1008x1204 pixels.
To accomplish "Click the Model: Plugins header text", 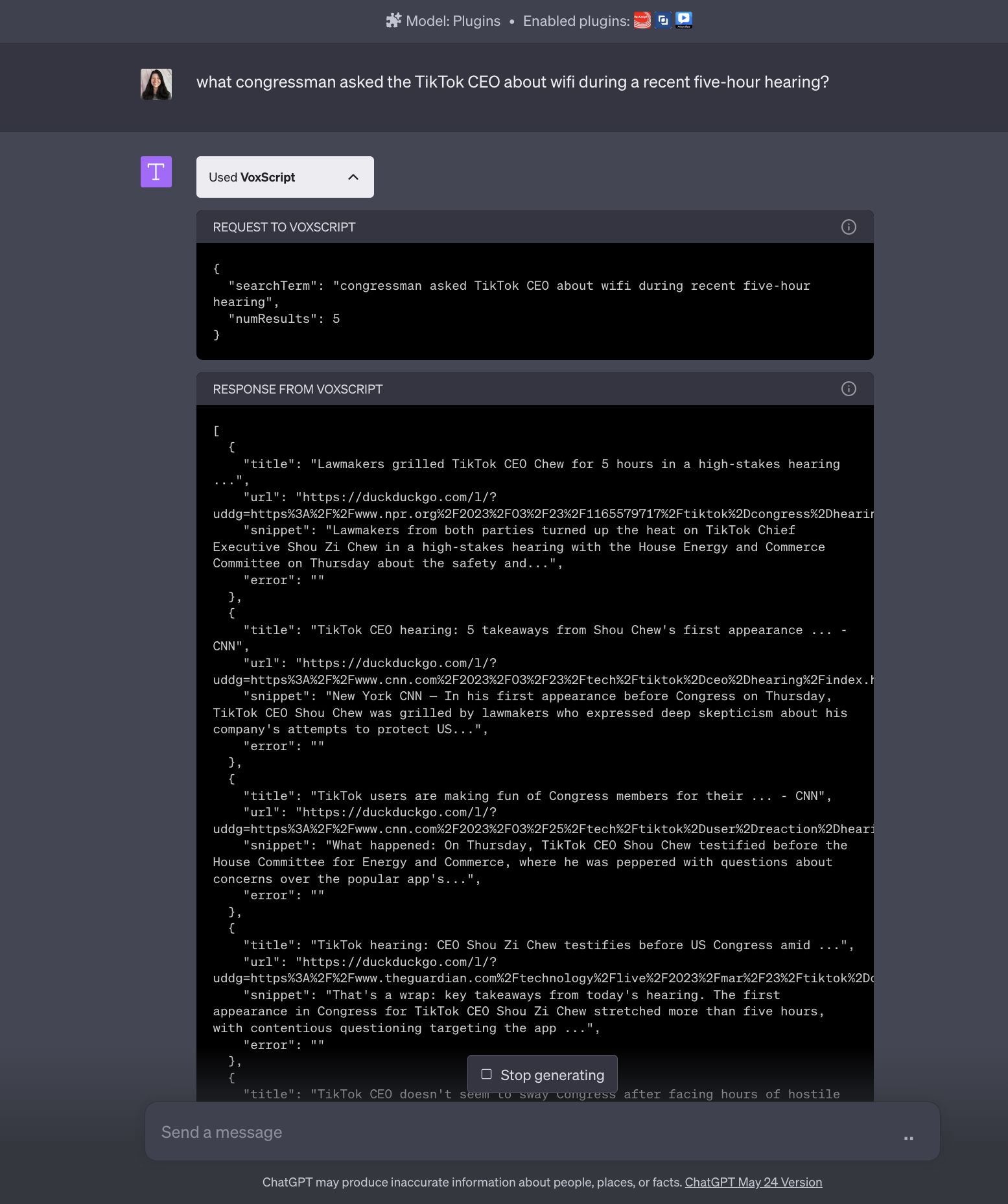I will point(453,21).
